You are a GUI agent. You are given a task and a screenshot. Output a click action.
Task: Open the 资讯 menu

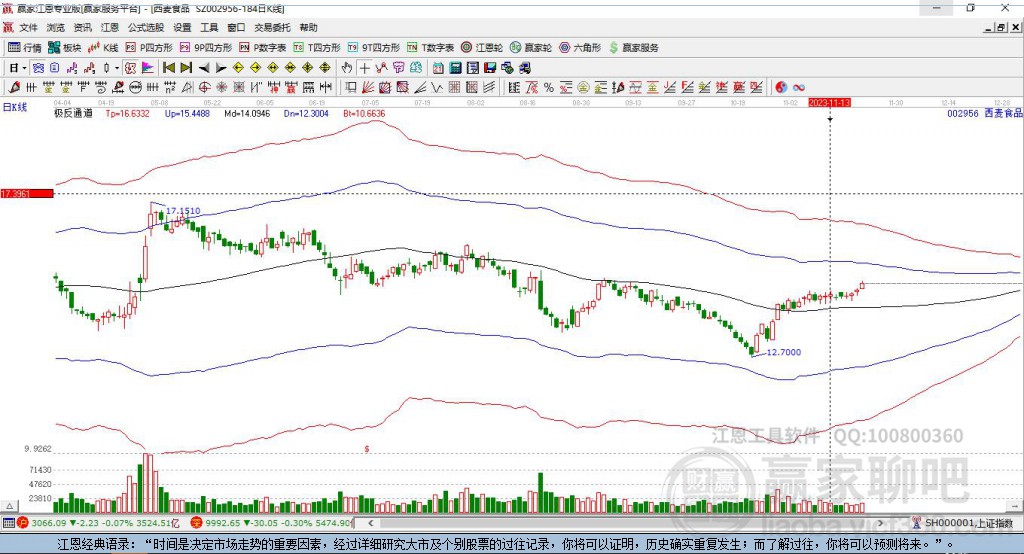(x=82, y=27)
